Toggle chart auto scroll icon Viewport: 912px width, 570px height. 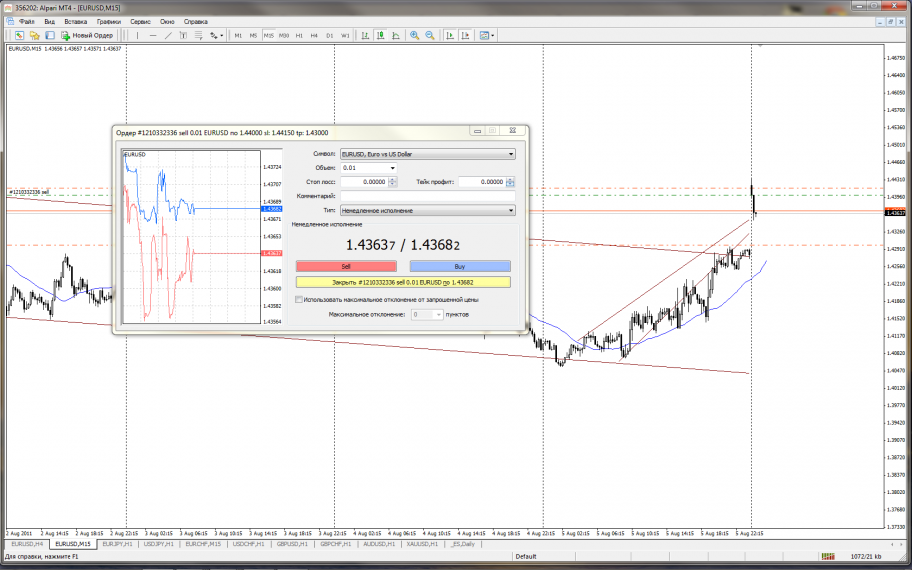(450, 35)
